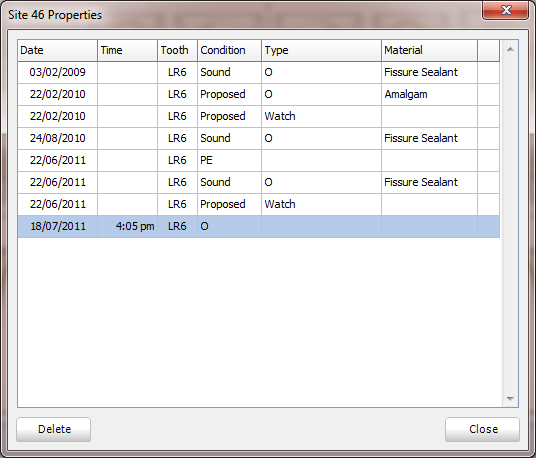Click the Delete button
Screen dimensions: 536x458
pos(54,429)
